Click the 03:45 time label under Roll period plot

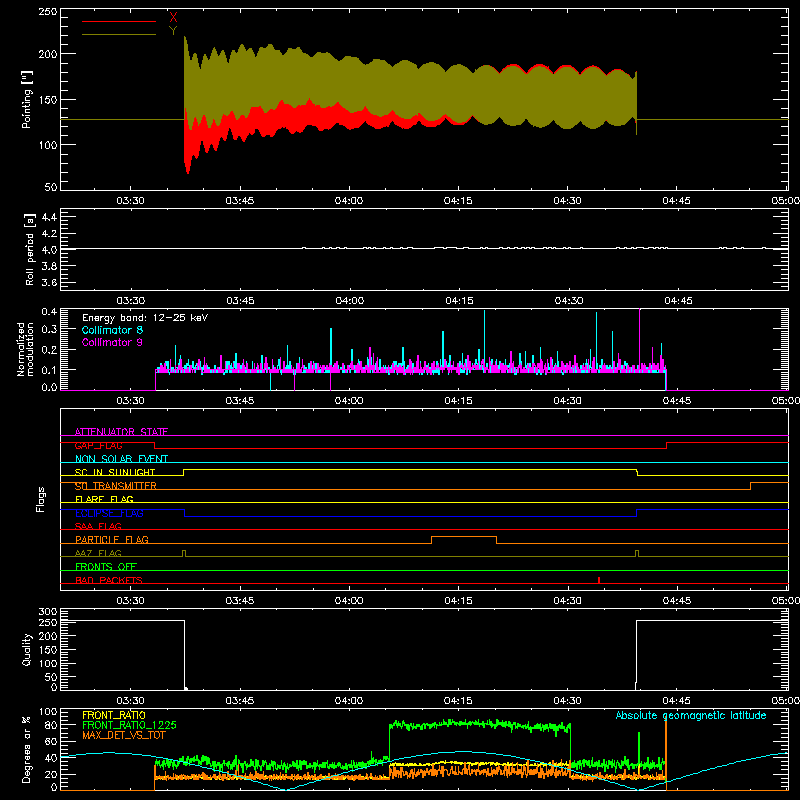240,301
